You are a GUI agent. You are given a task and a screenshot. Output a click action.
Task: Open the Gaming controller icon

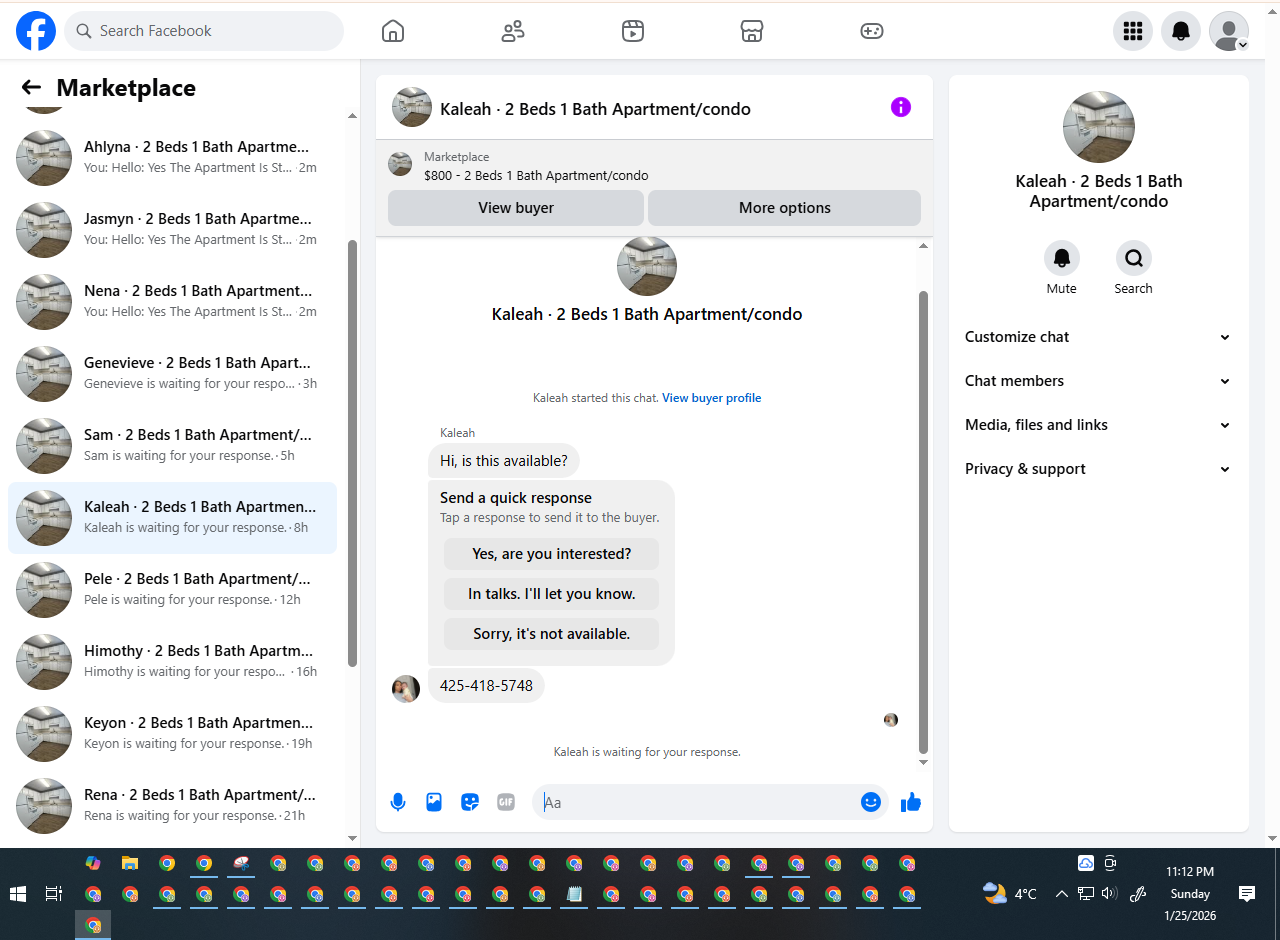pyautogui.click(x=872, y=31)
